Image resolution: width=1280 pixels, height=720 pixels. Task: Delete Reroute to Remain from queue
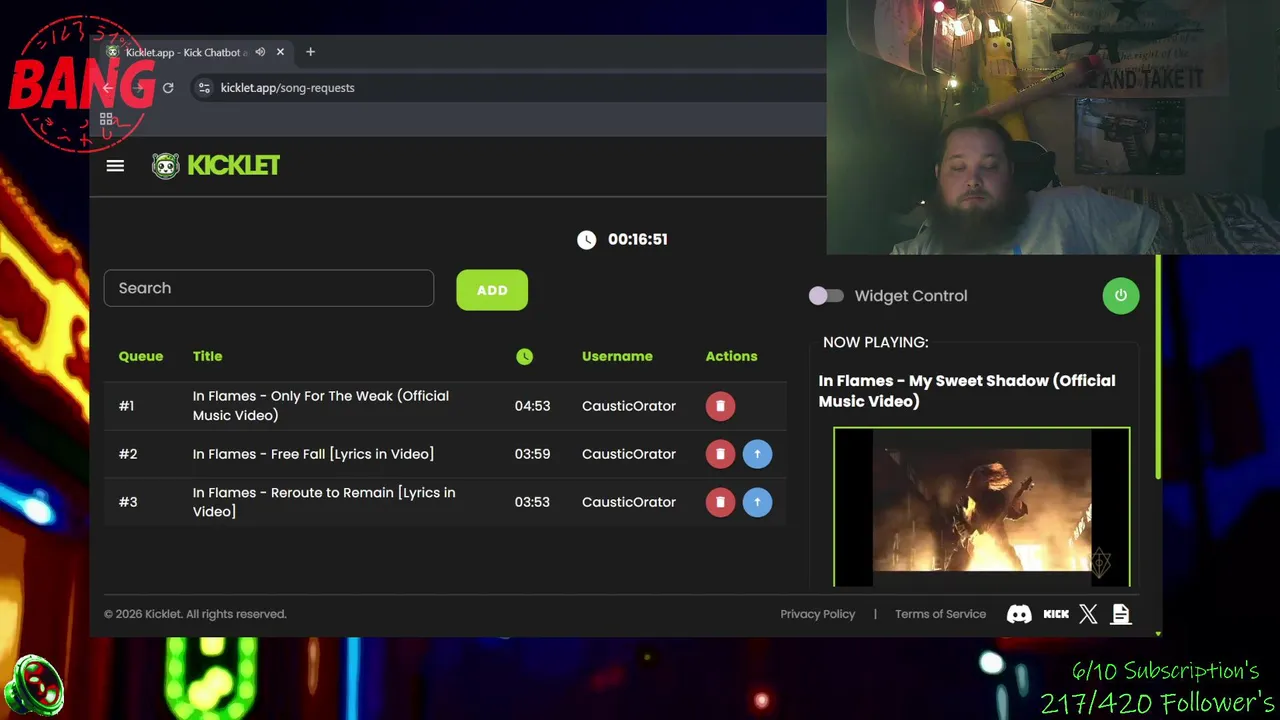point(720,502)
